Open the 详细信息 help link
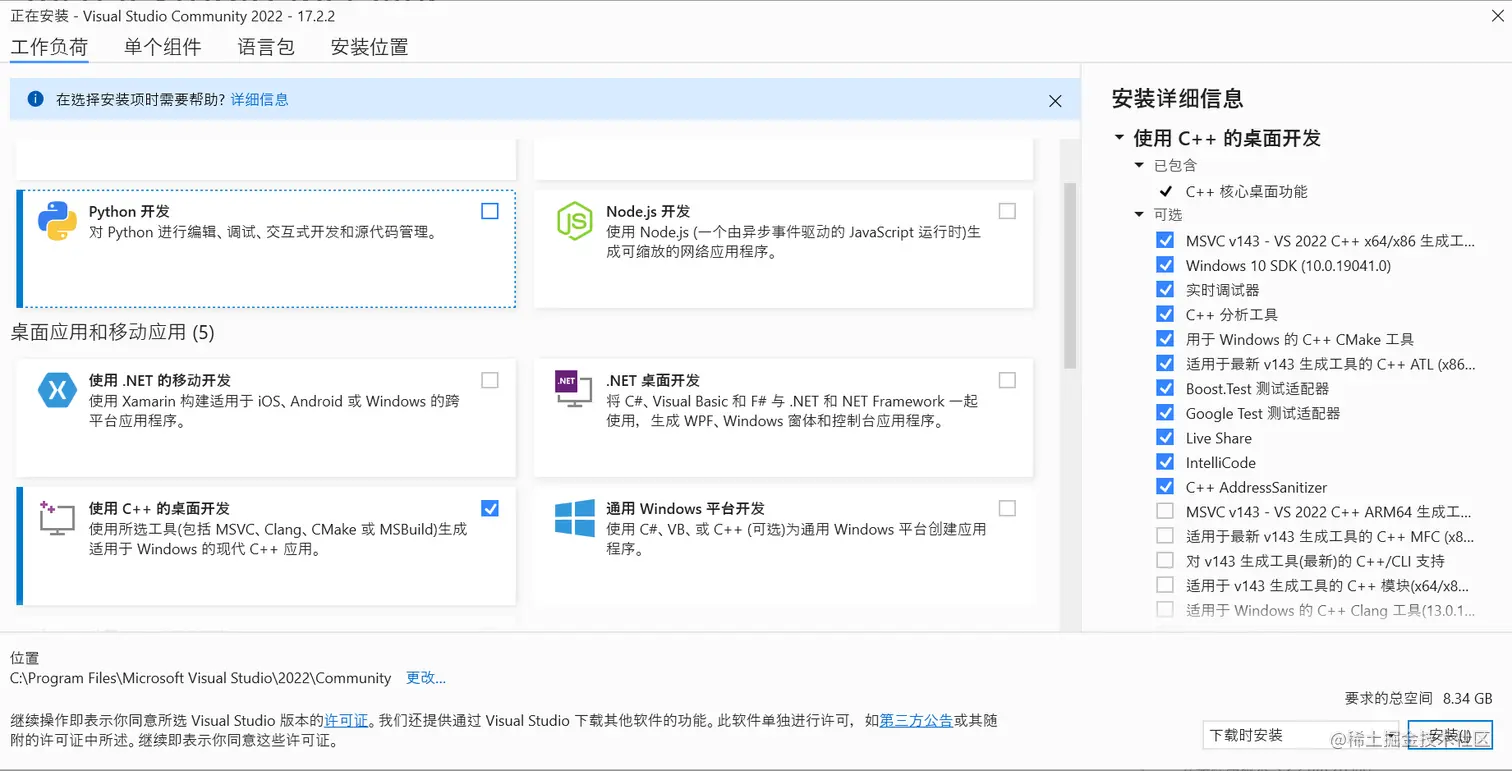 tap(260, 99)
